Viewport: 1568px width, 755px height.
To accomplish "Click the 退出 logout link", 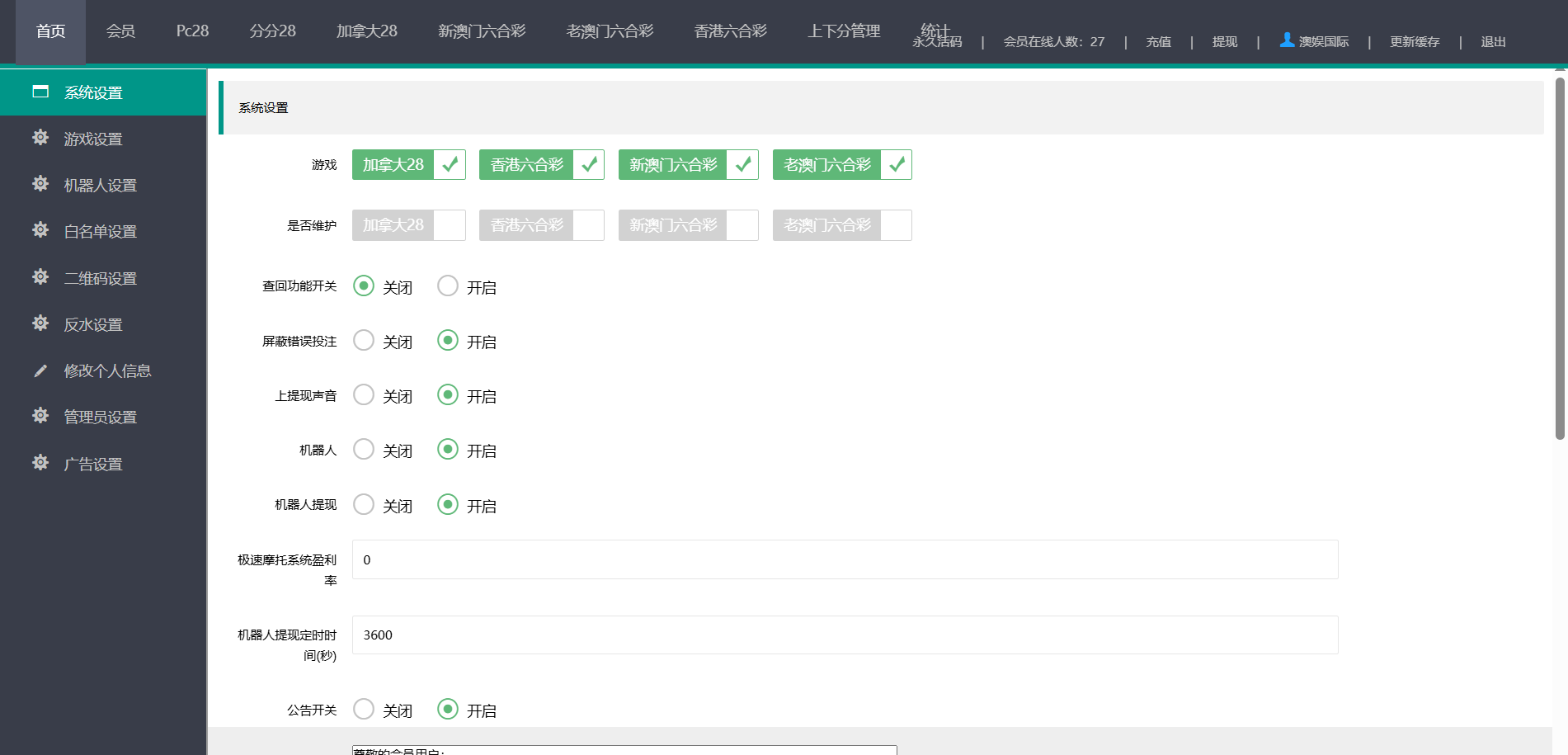I will tap(1492, 42).
